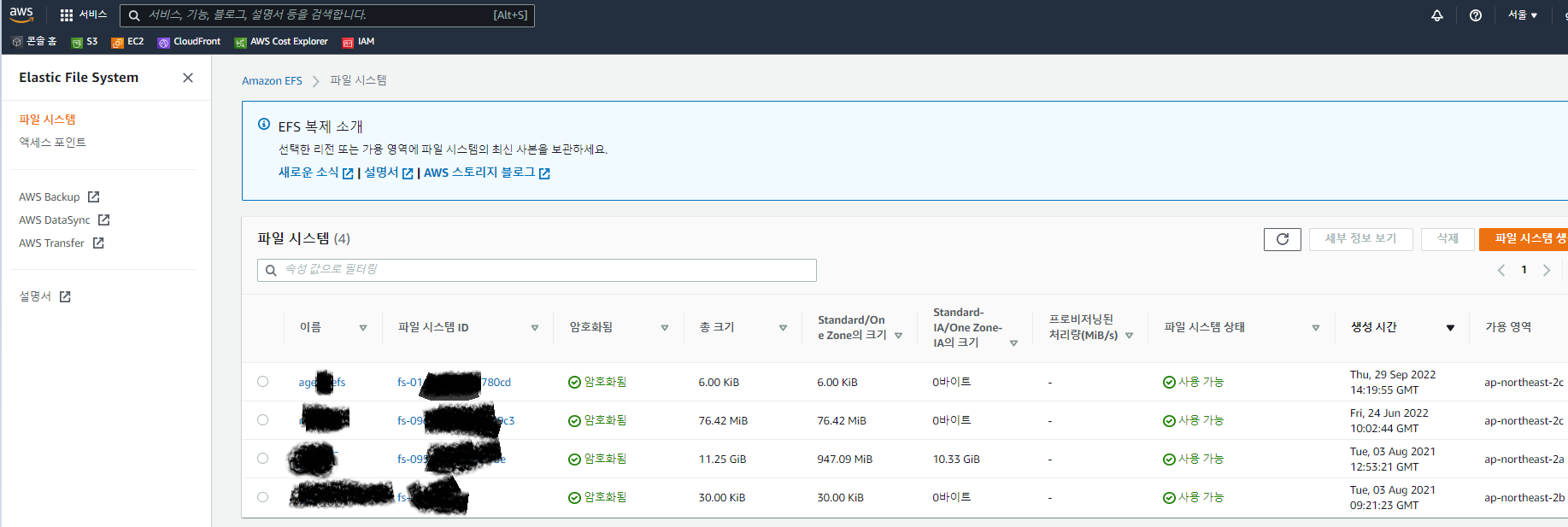This screenshot has height=527, width=1568.
Task: Open the EC2 shortcut in favorites bar
Action: [x=127, y=42]
